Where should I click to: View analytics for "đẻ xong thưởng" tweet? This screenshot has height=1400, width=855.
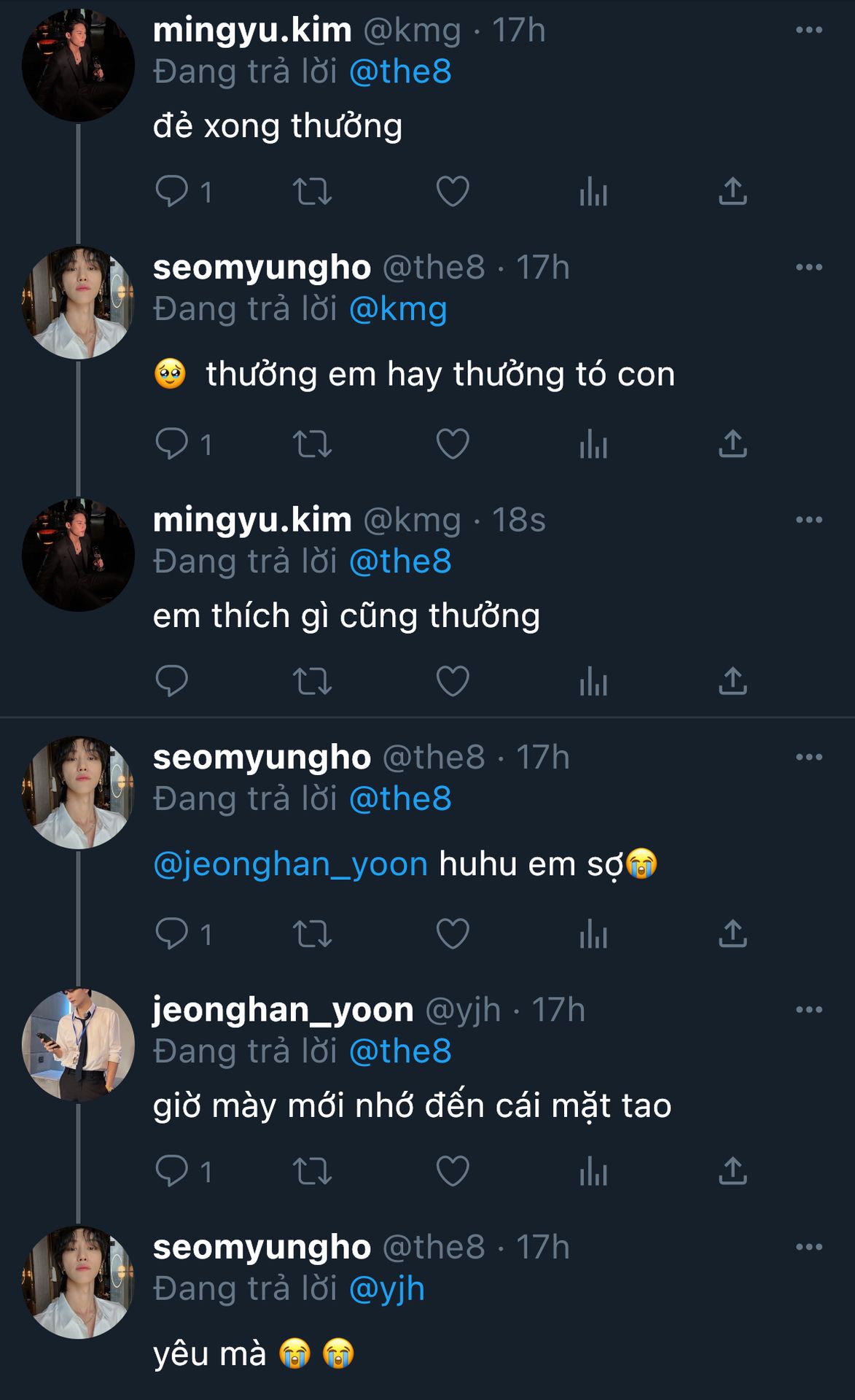[x=593, y=192]
